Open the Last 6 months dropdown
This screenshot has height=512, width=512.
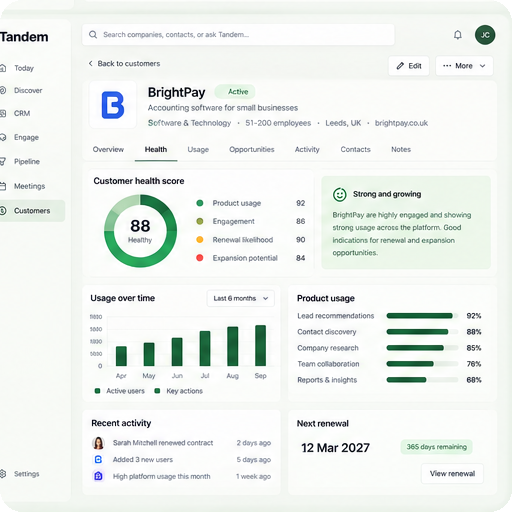click(241, 298)
